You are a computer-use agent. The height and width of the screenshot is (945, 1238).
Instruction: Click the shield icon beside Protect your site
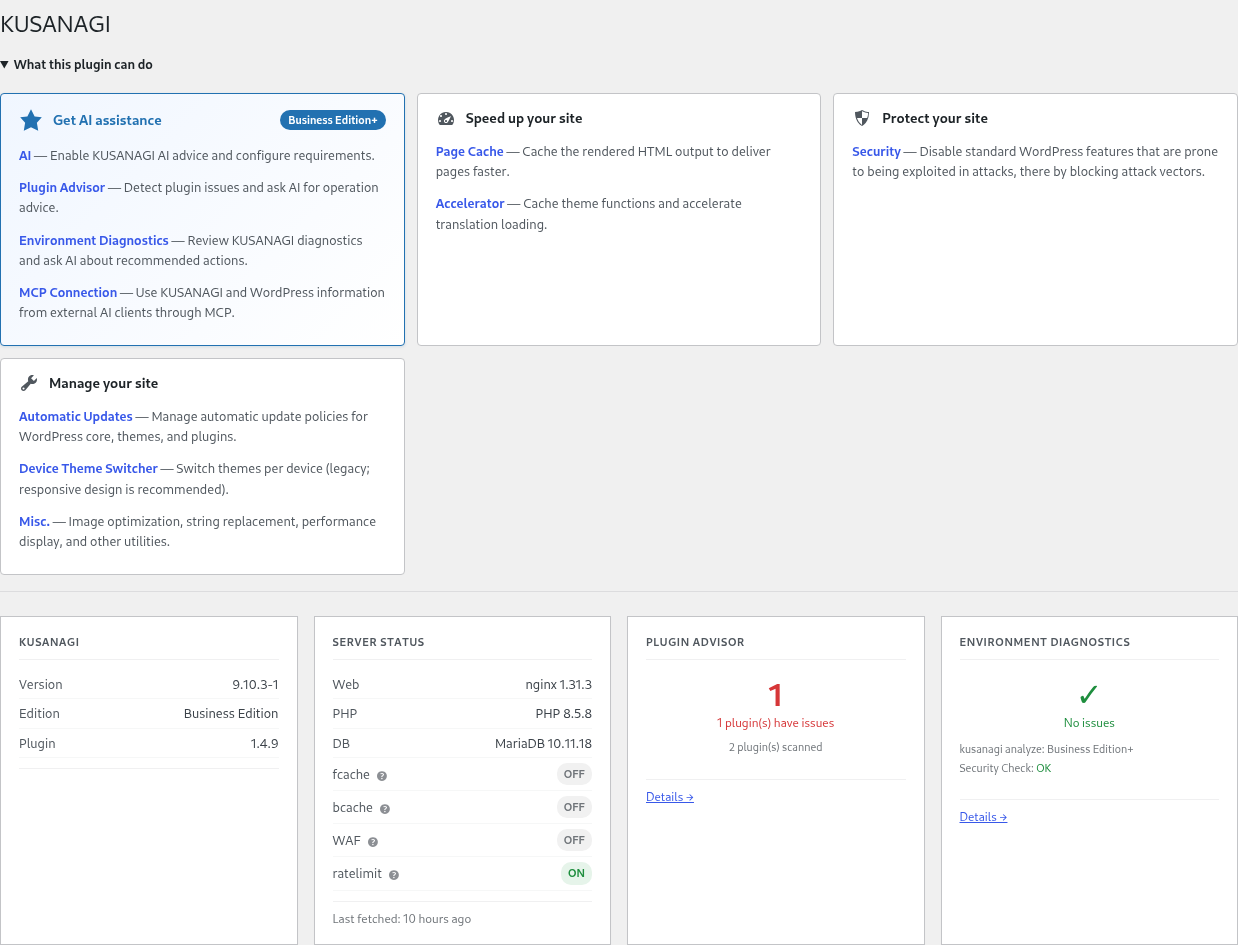(x=862, y=118)
